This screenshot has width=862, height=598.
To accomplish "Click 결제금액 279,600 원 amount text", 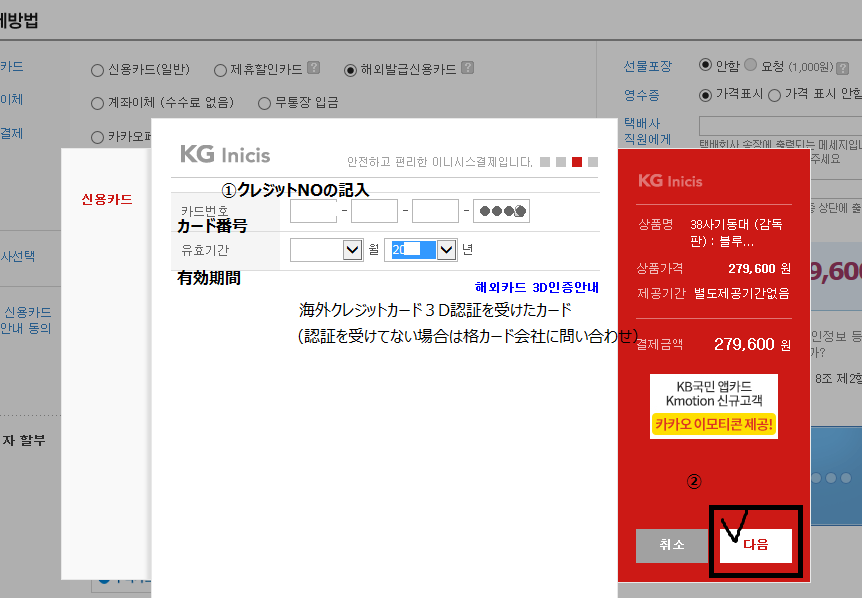I will click(x=752, y=345).
